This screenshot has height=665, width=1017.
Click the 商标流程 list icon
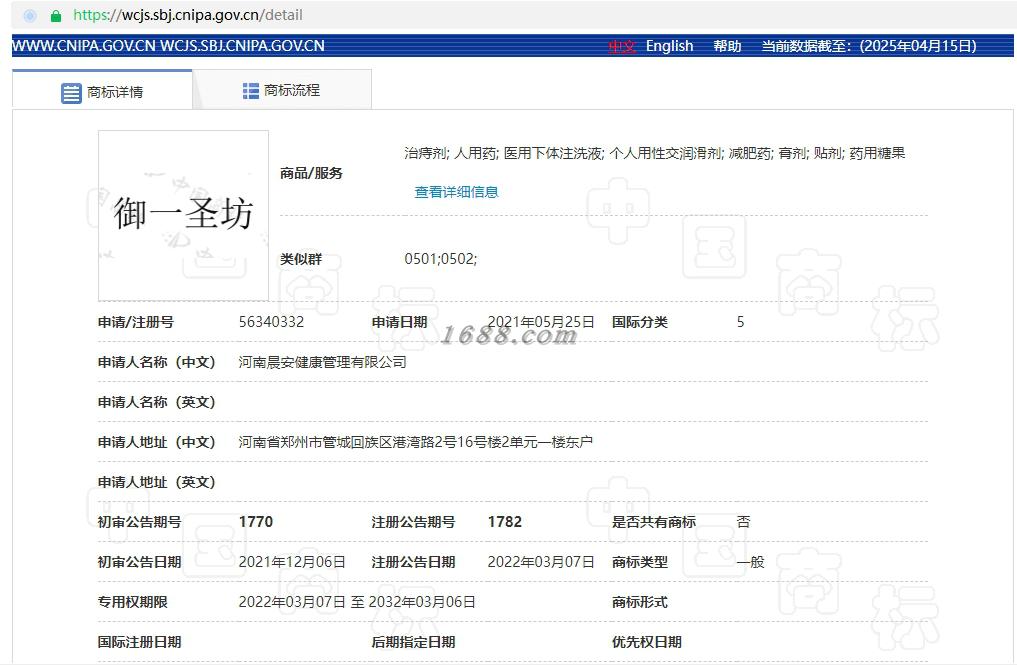coord(250,91)
